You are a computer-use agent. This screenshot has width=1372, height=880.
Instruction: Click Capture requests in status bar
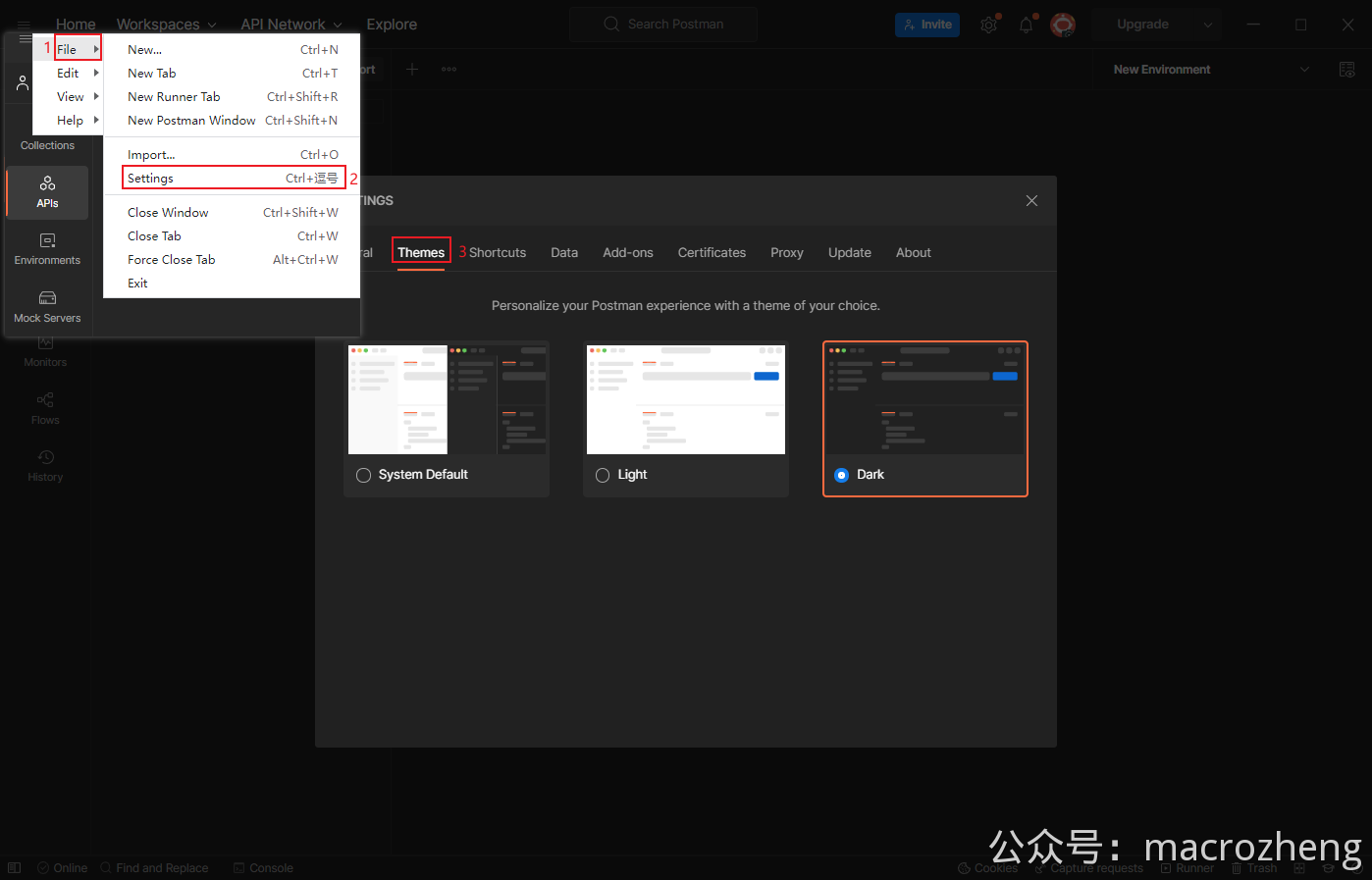pos(1088,868)
